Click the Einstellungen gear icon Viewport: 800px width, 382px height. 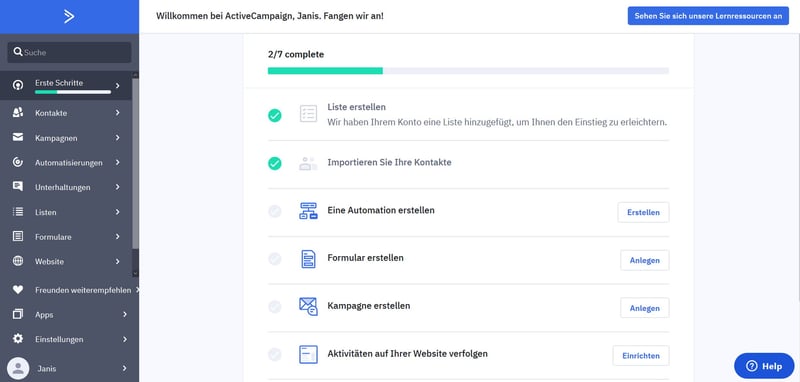click(18, 339)
